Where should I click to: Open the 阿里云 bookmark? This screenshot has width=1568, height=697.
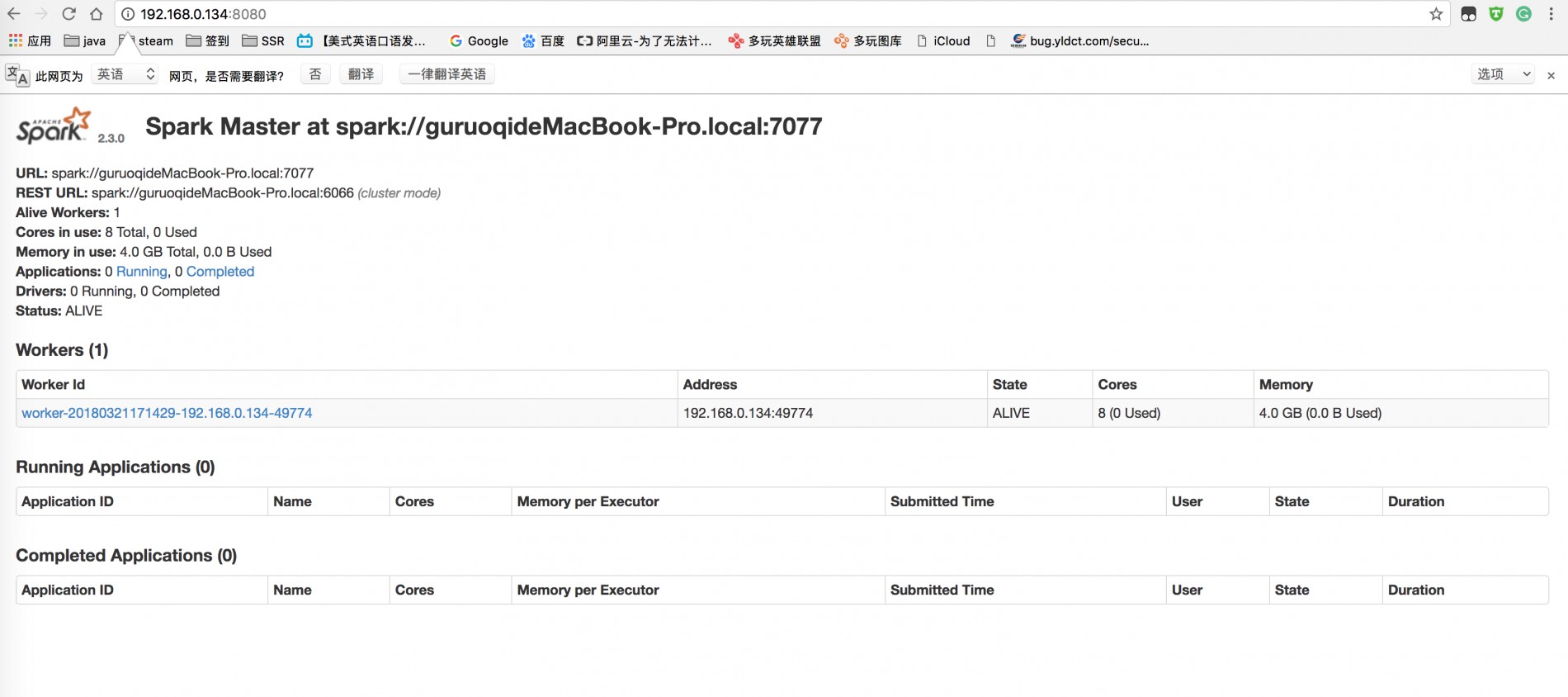[645, 40]
